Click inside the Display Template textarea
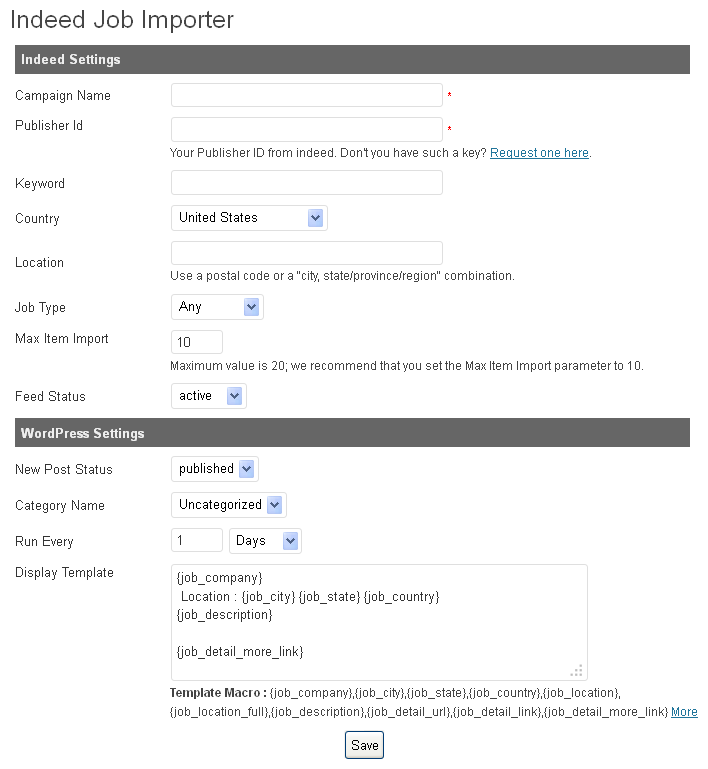The image size is (708, 769). pyautogui.click(x=379, y=622)
